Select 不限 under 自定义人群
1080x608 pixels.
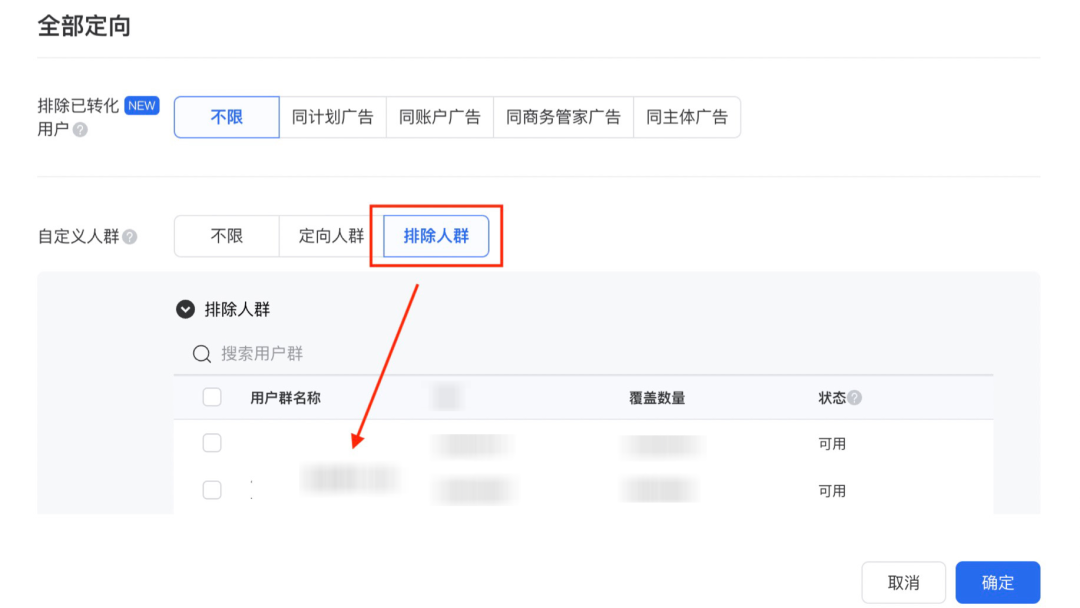coord(226,235)
